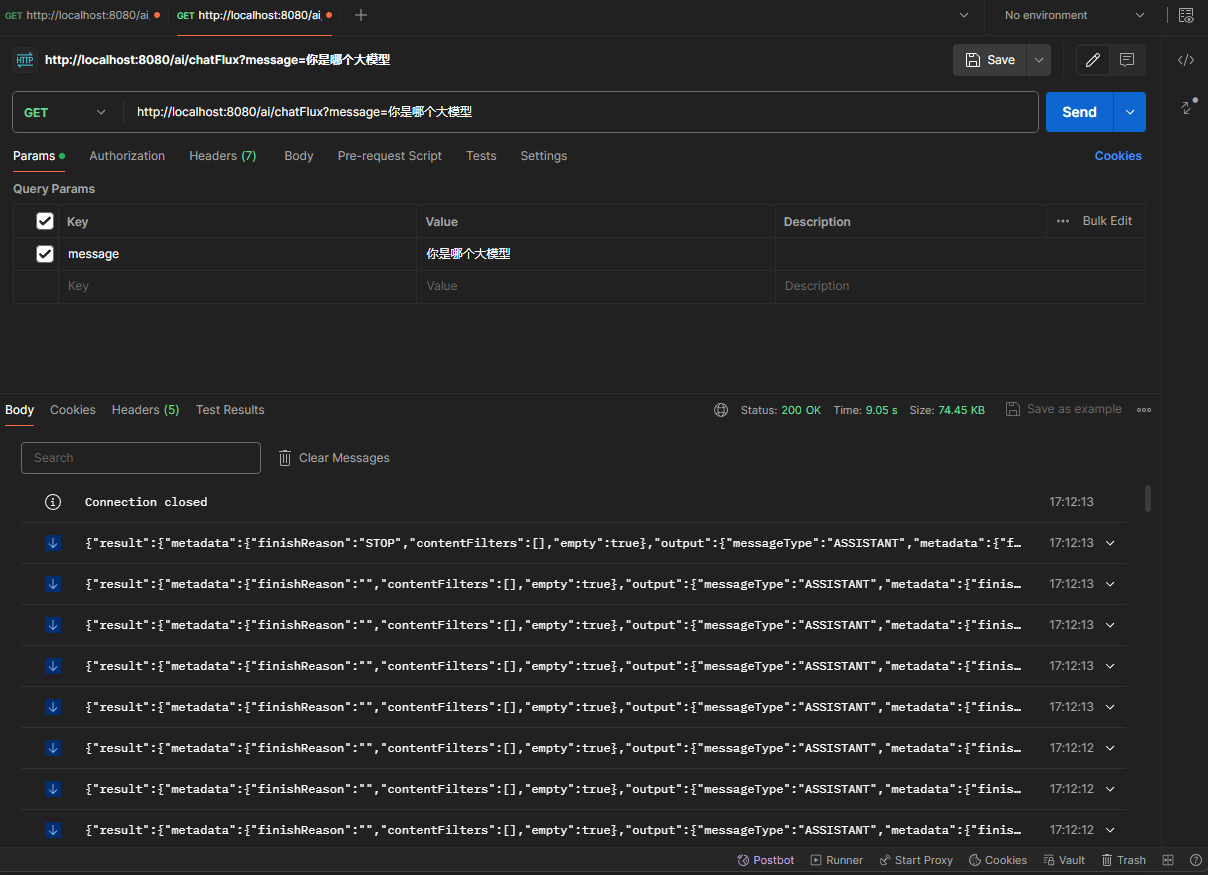Click the messages list vertical scrollbar

[1148, 498]
